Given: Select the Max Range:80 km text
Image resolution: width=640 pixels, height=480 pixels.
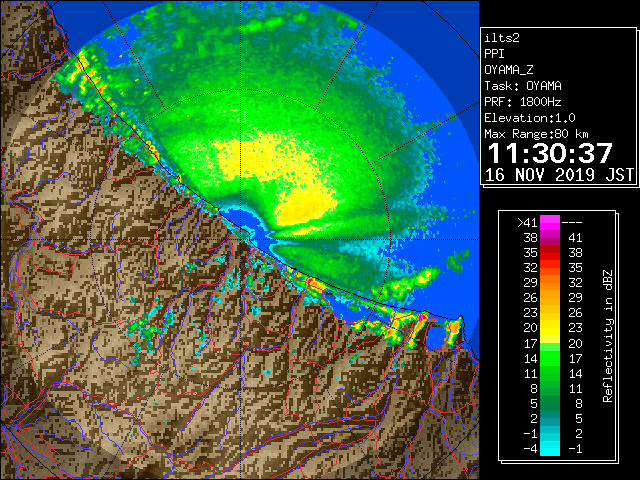Looking at the screenshot, I should (x=536, y=134).
